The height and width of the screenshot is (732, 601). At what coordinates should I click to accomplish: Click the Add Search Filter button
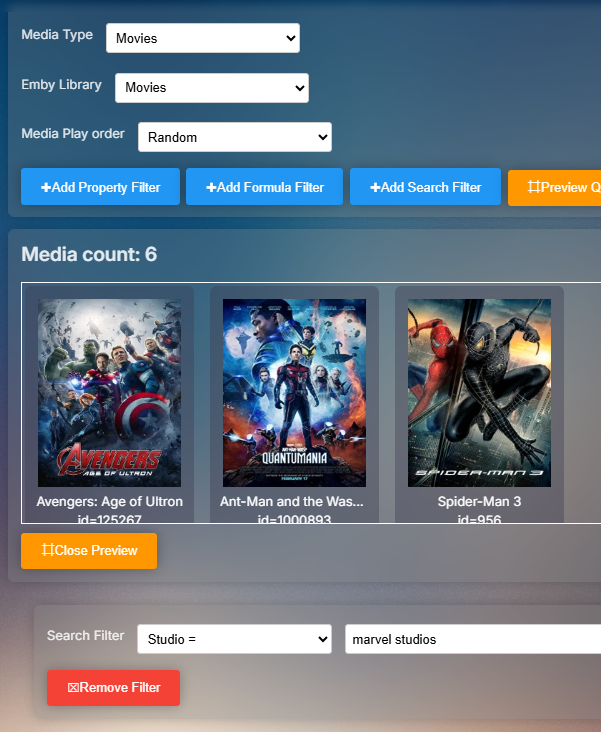click(x=425, y=187)
